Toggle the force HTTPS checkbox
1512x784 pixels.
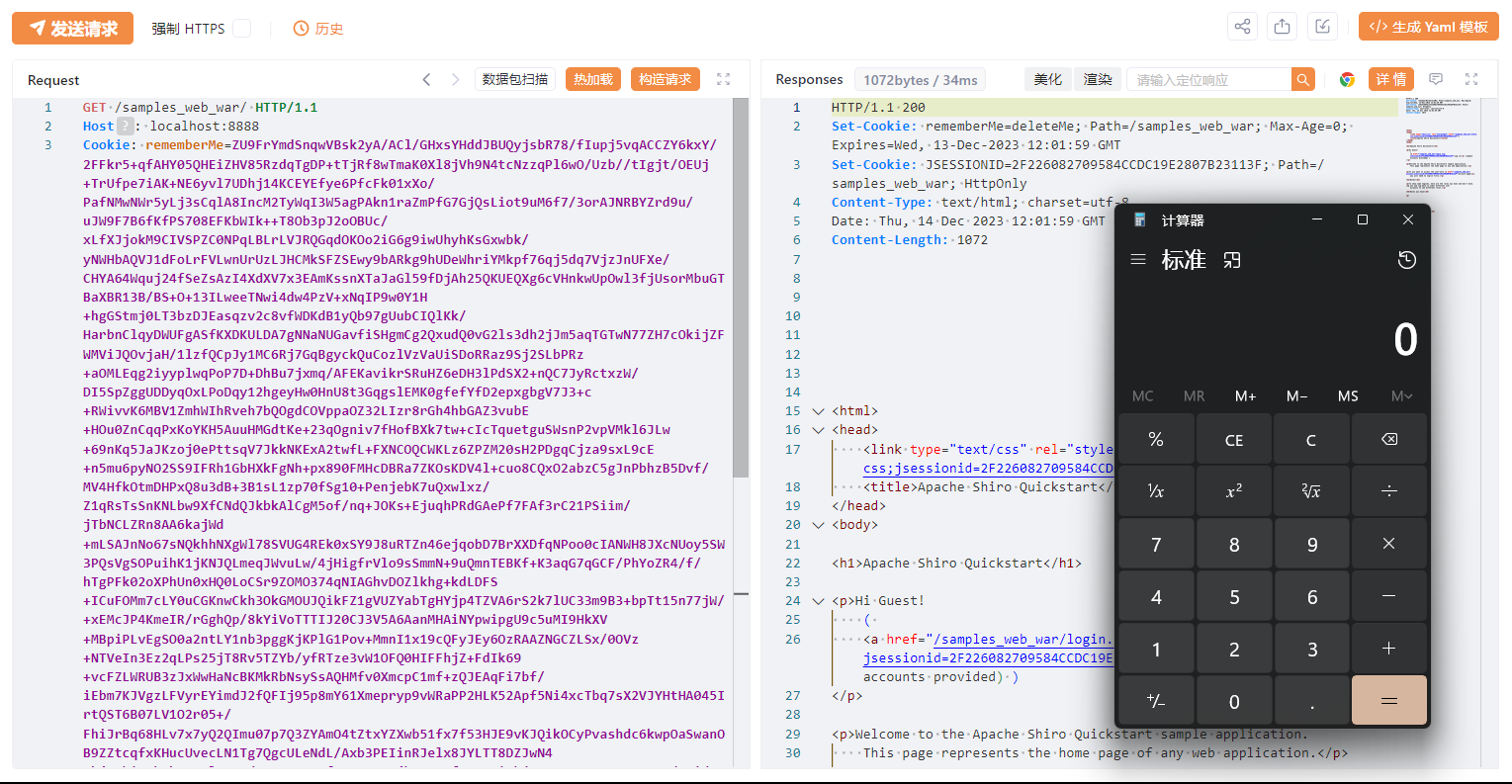[x=241, y=29]
